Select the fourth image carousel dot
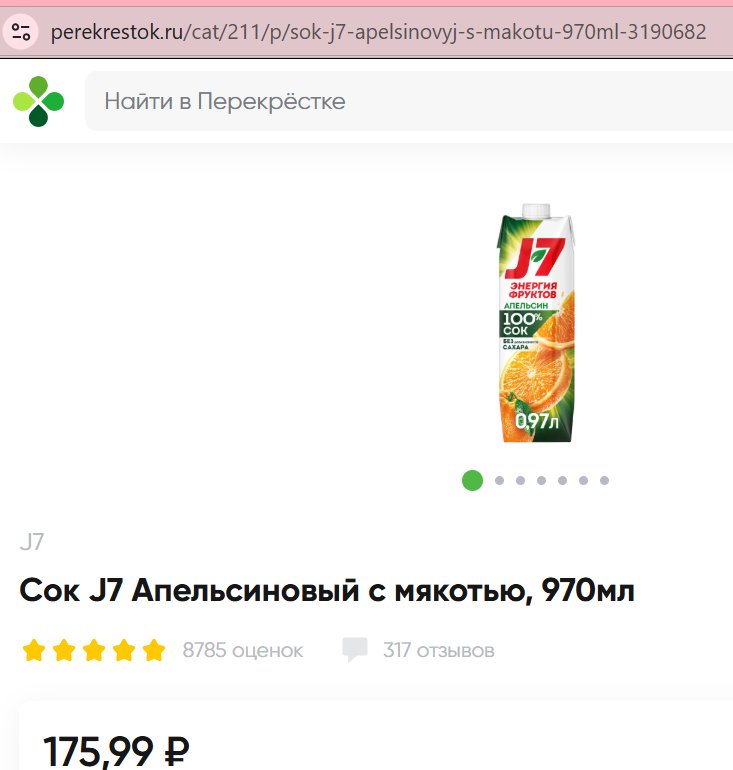The width and height of the screenshot is (733, 770). click(542, 480)
